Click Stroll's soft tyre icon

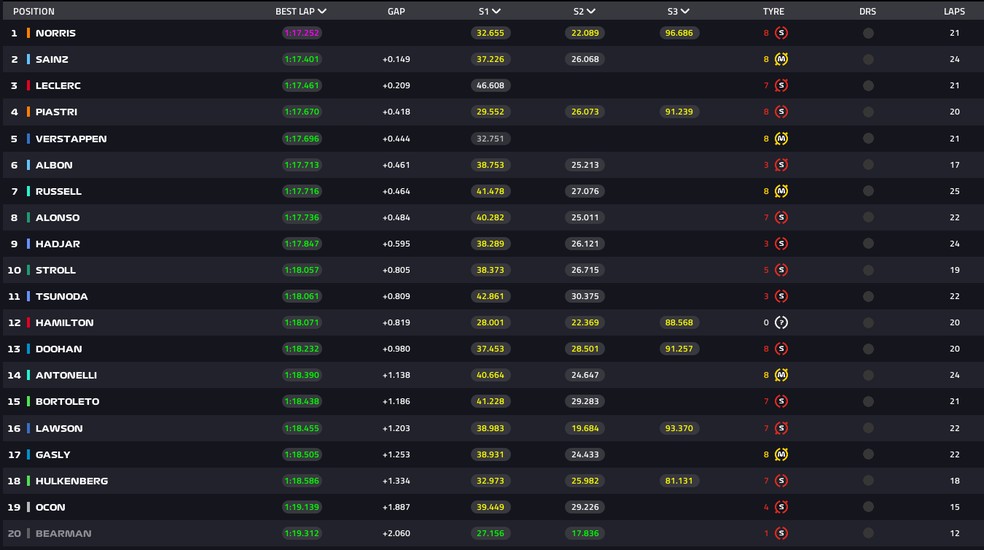click(781, 270)
